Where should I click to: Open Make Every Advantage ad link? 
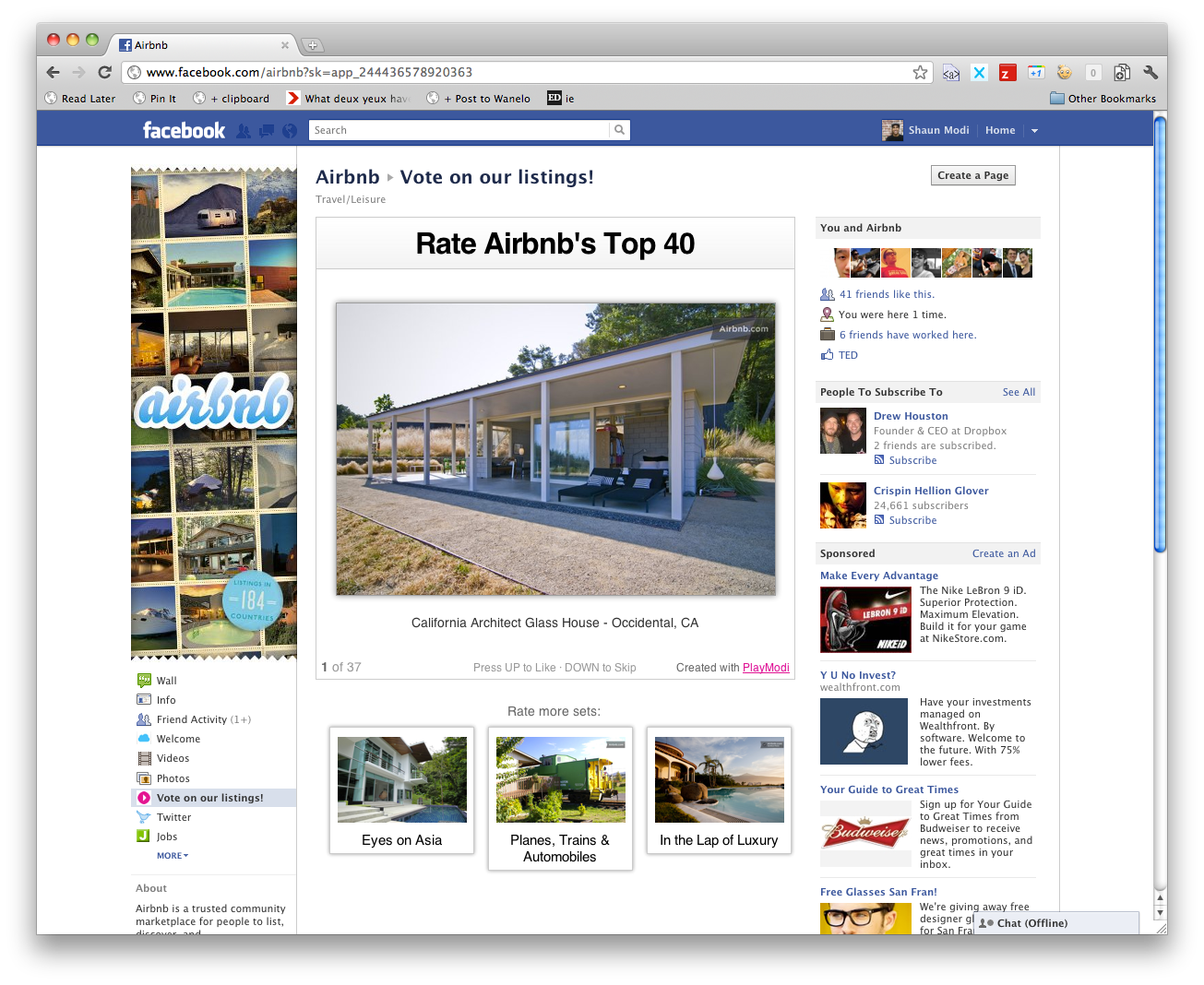879,576
